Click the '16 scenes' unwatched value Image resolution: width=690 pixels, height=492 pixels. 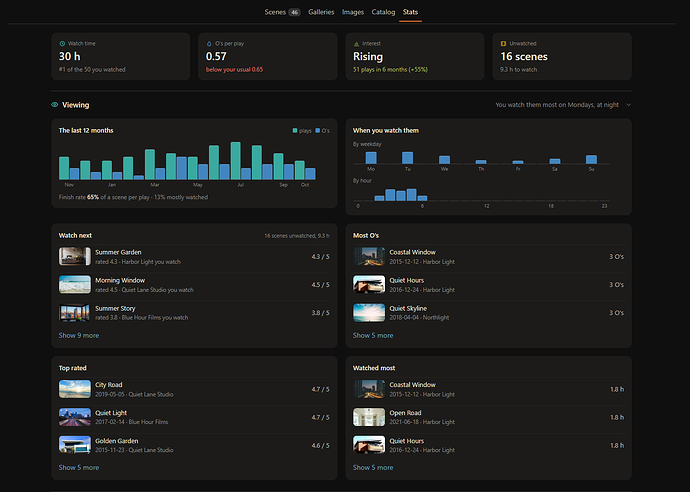point(524,56)
